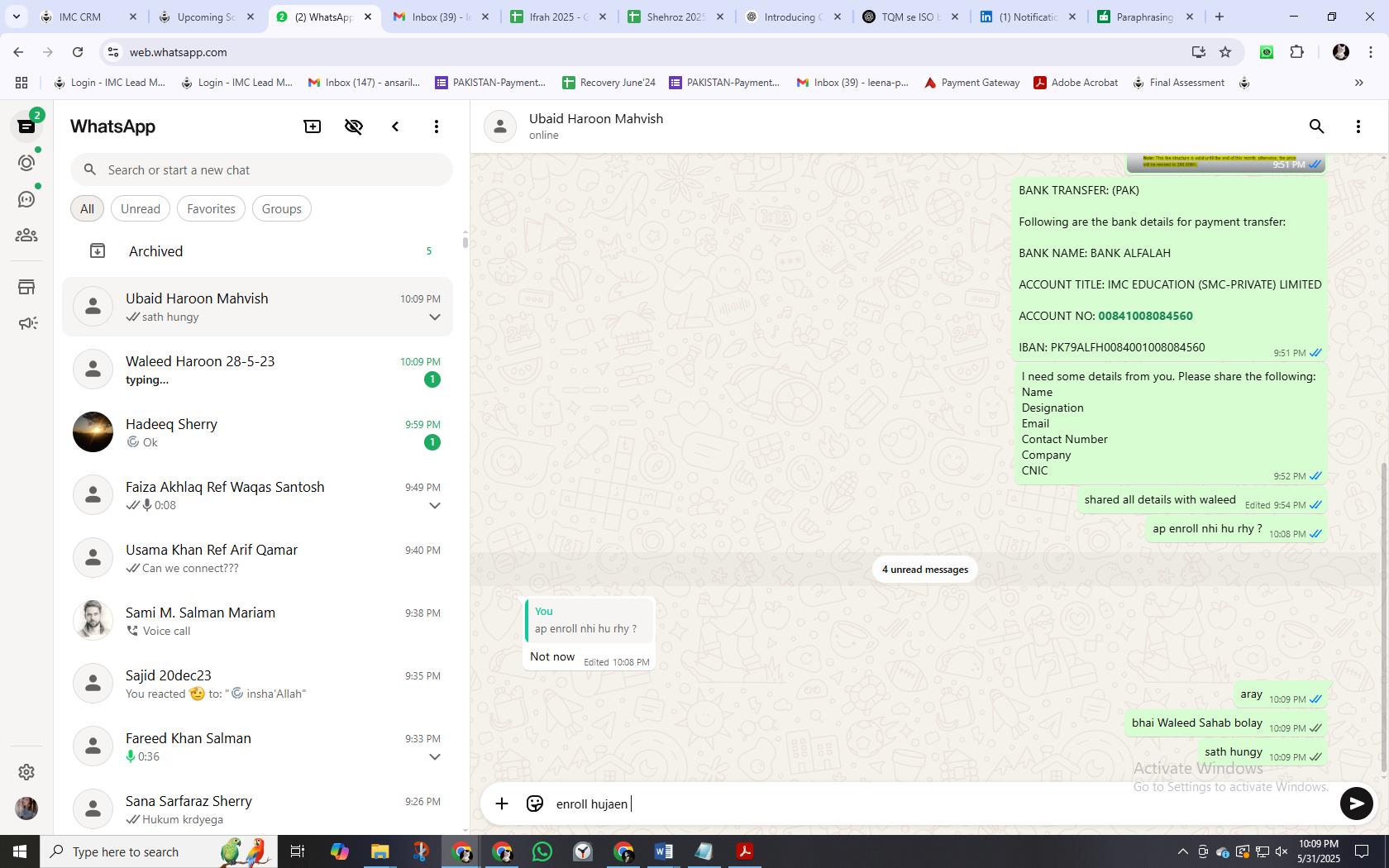Open Faiza Akhlaq Ref Waqas Santosh chat
Screen dimensions: 1389x868
coord(257,495)
